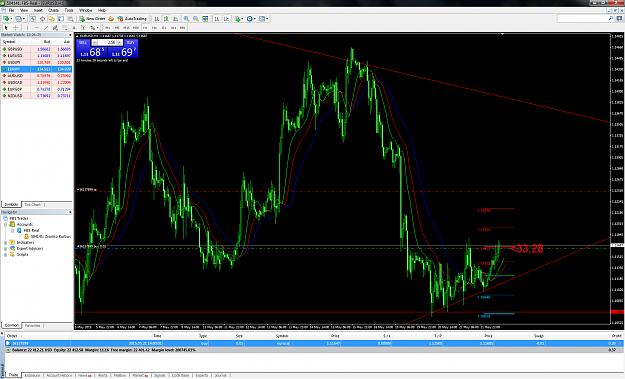Open the New Chart dropdown arrow

click(12, 19)
